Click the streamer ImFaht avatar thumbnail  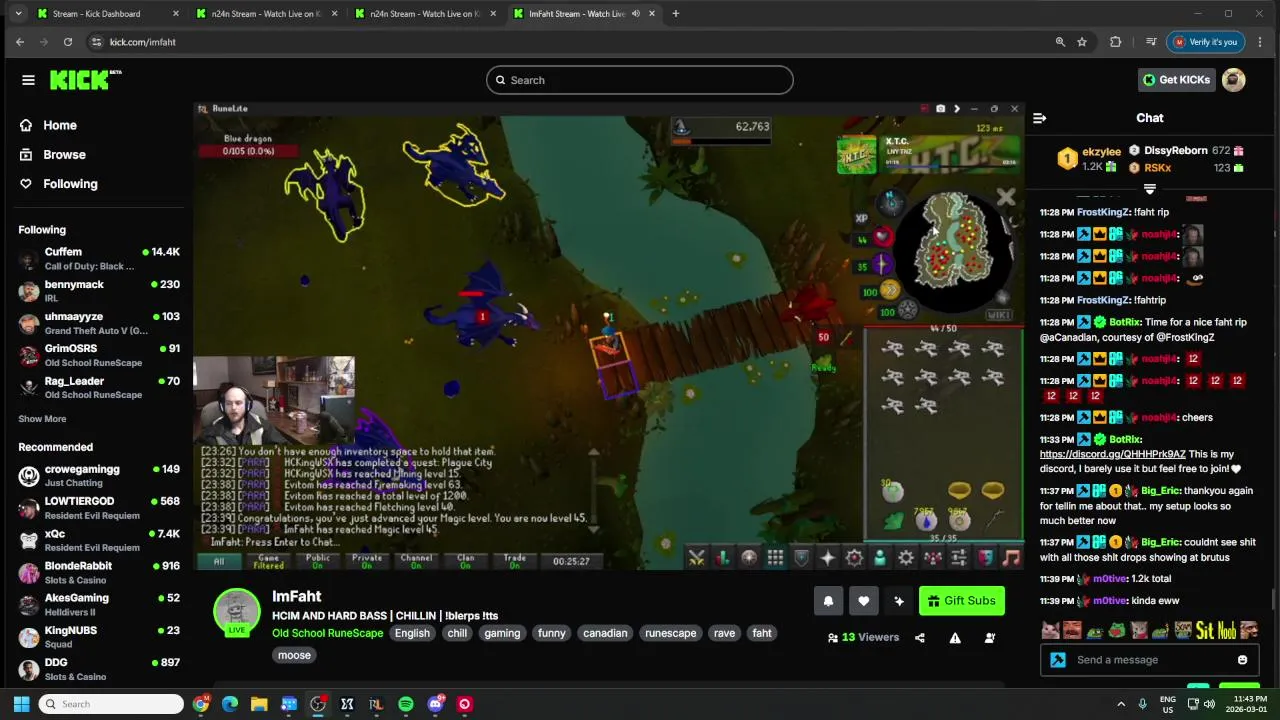(237, 612)
